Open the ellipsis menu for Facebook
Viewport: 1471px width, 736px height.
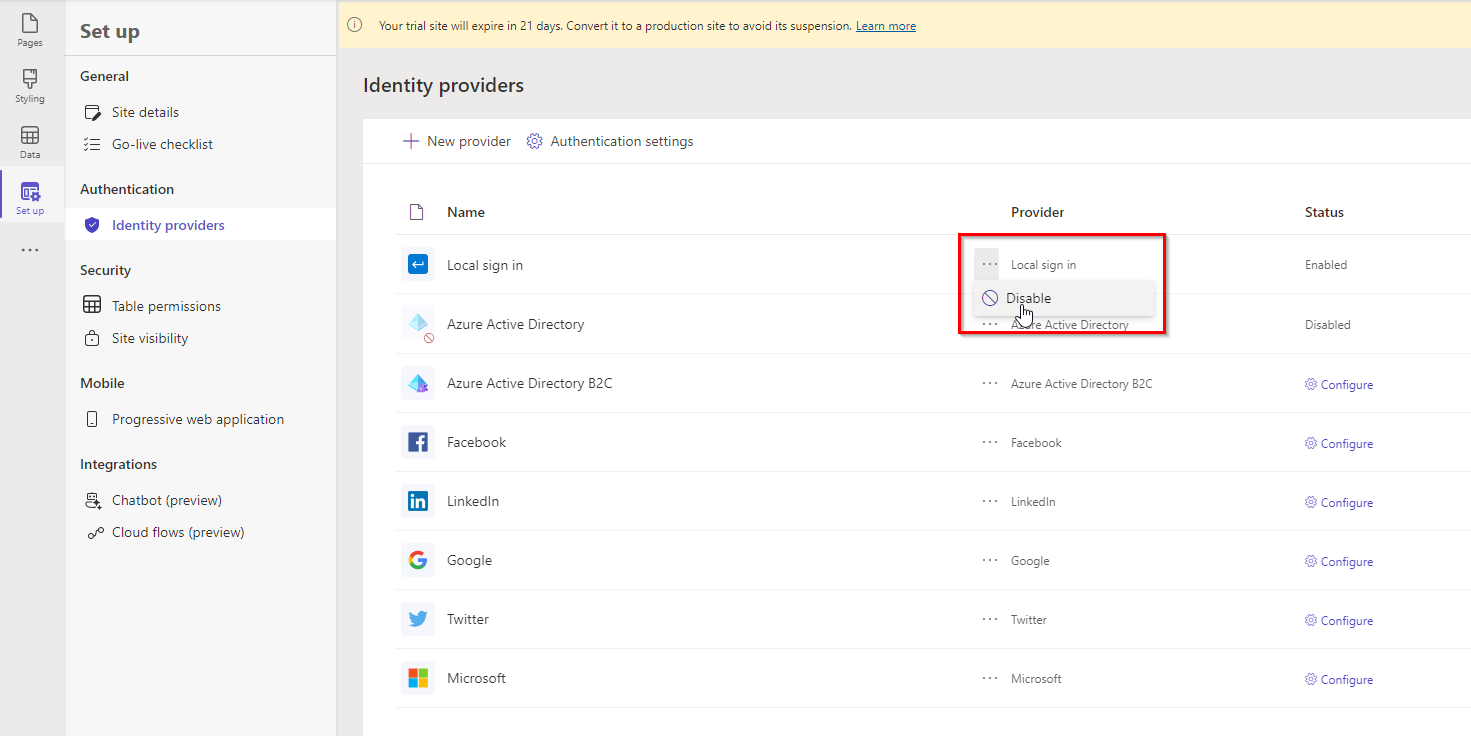coord(988,442)
